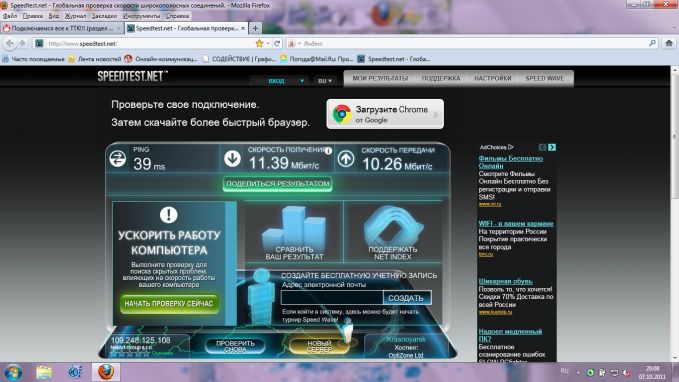The image size is (679, 382).
Task: Open the Мои результаты tab
Action: [x=380, y=79]
